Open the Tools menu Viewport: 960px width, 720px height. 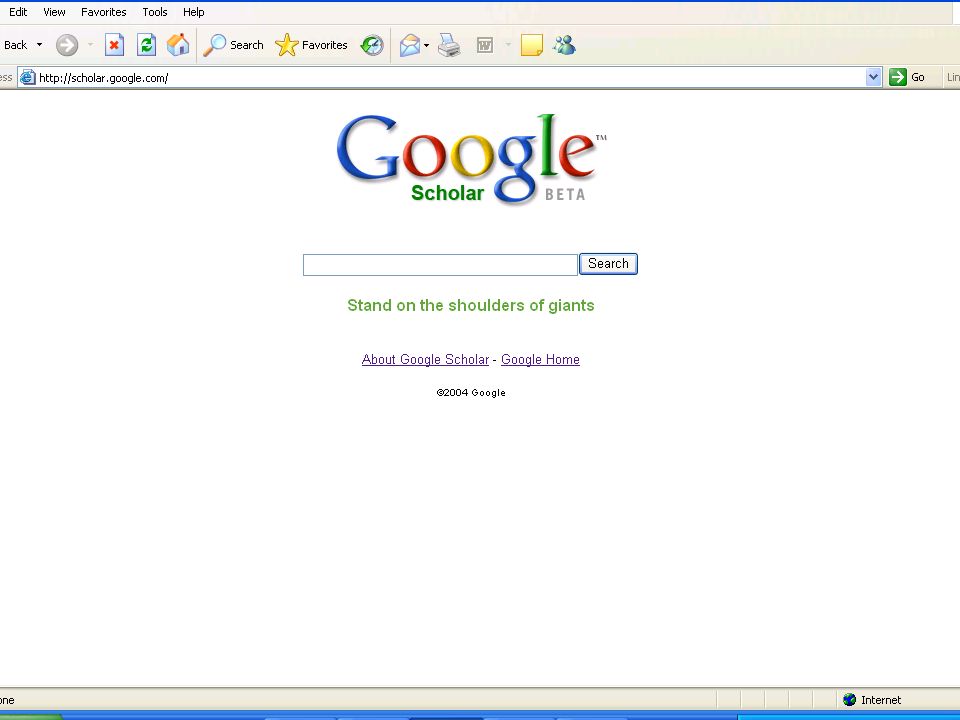[155, 12]
